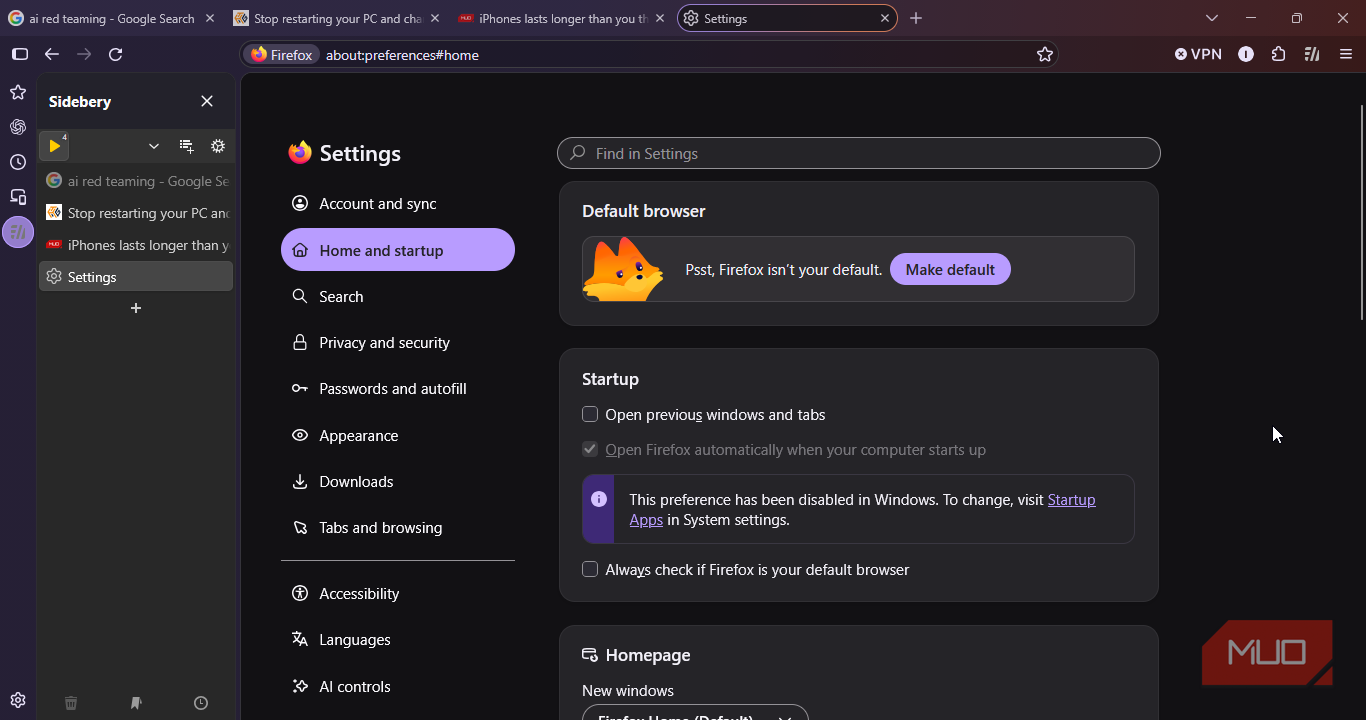The width and height of the screenshot is (1366, 720).
Task: Expand the Sidebery panel dropdown chevron
Action: [x=154, y=146]
